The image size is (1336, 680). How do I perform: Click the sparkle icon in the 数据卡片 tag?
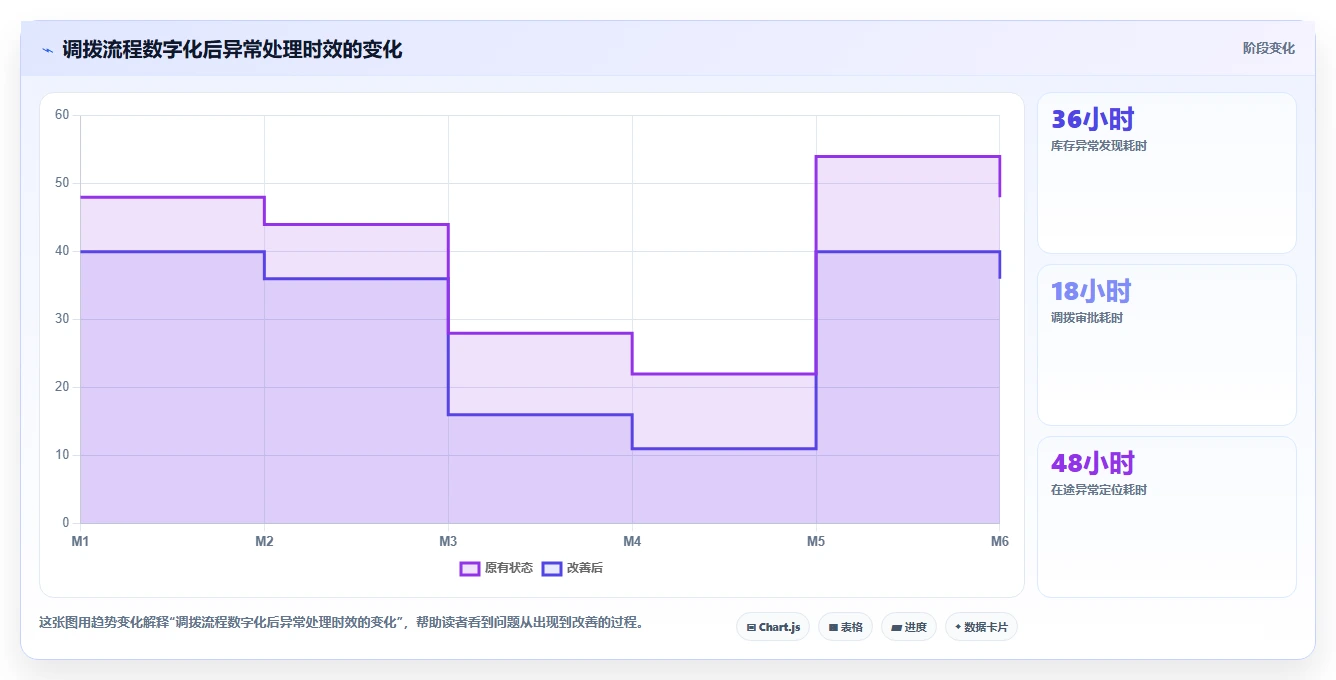958,627
